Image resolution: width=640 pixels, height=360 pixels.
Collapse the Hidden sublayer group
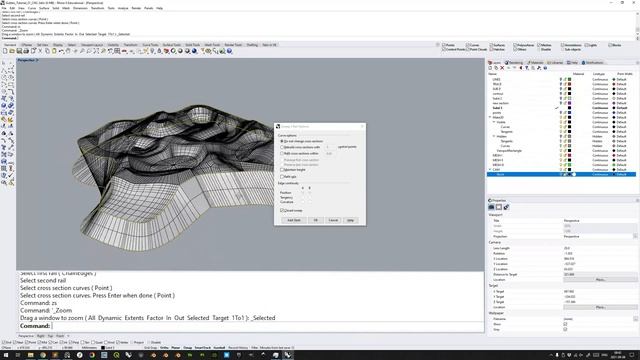(x=494, y=136)
